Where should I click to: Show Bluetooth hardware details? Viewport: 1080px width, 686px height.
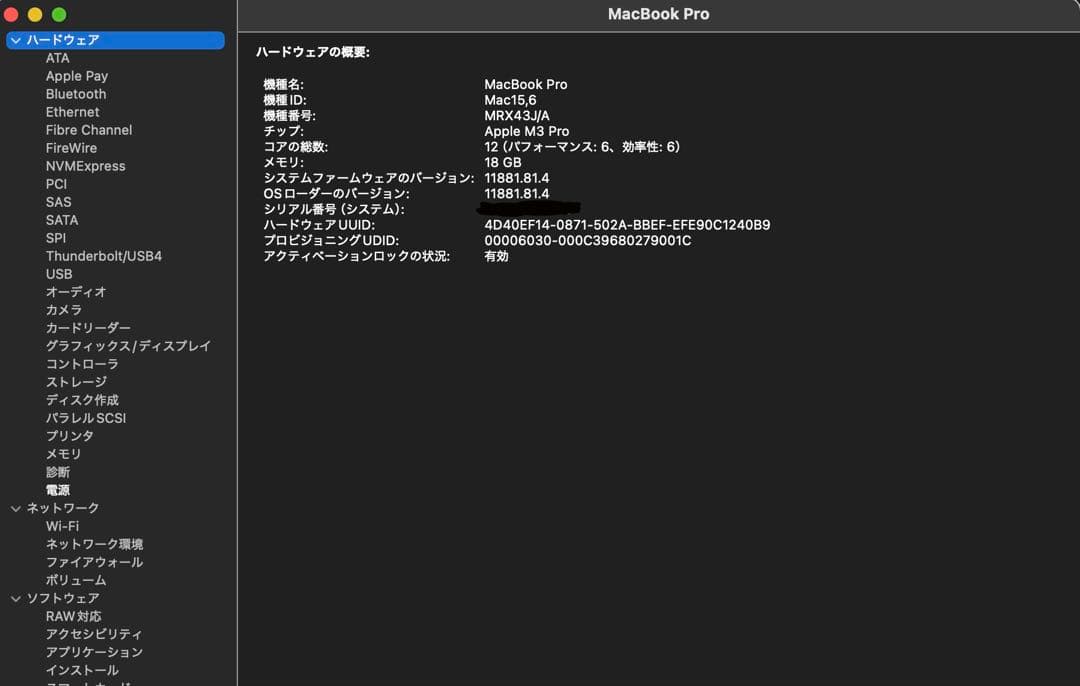tap(76, 94)
